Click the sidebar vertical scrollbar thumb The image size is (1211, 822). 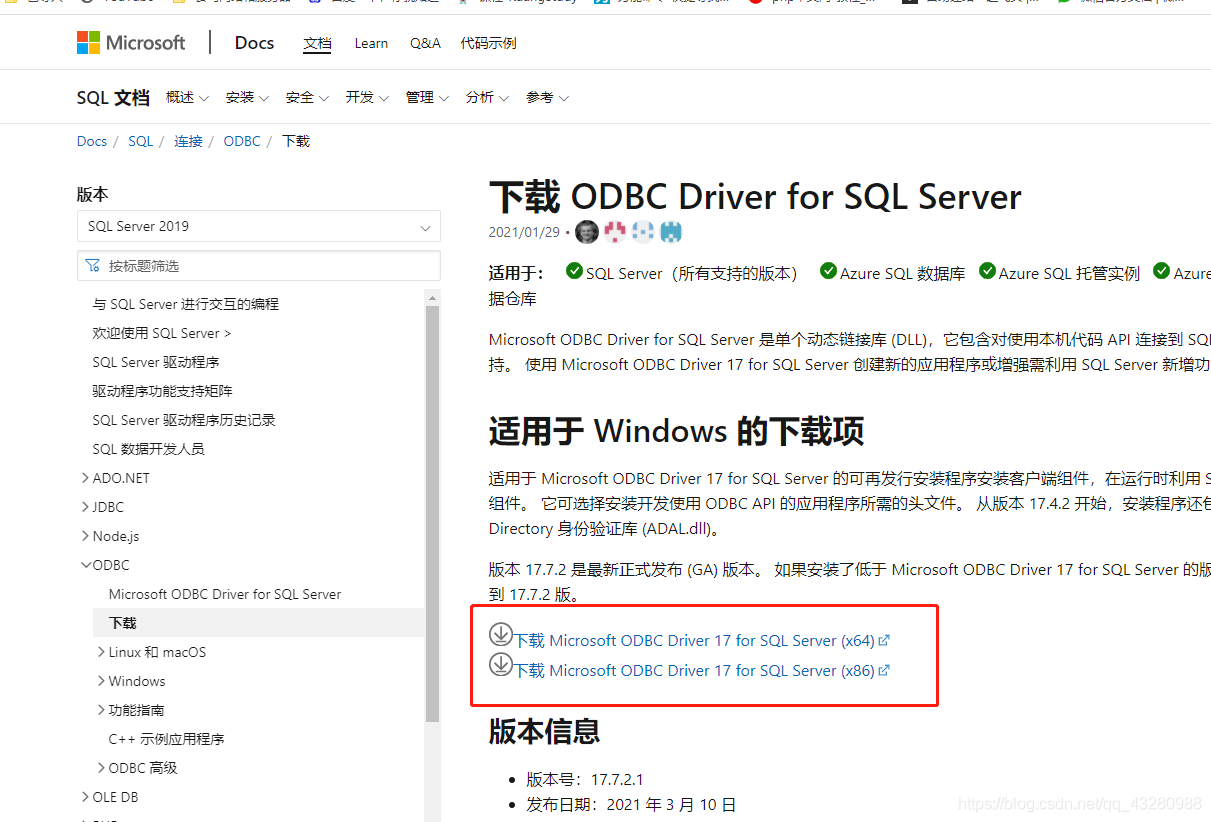[x=433, y=513]
